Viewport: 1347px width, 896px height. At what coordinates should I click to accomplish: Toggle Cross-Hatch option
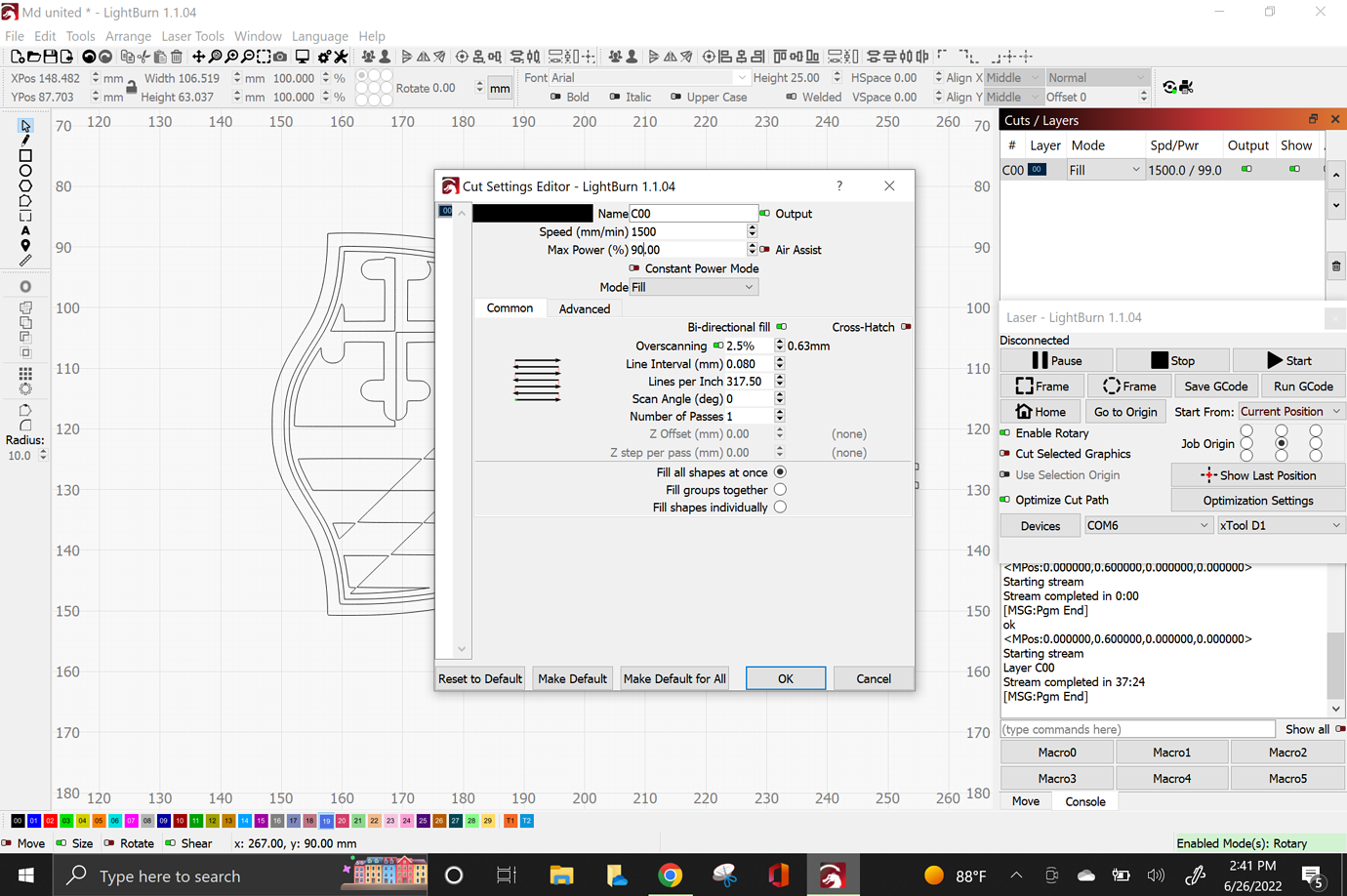(906, 327)
